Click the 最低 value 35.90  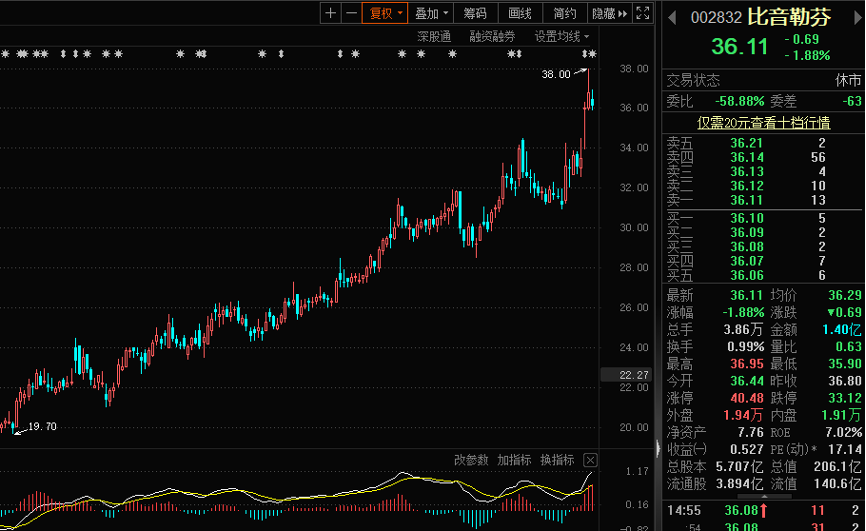pyautogui.click(x=845, y=364)
